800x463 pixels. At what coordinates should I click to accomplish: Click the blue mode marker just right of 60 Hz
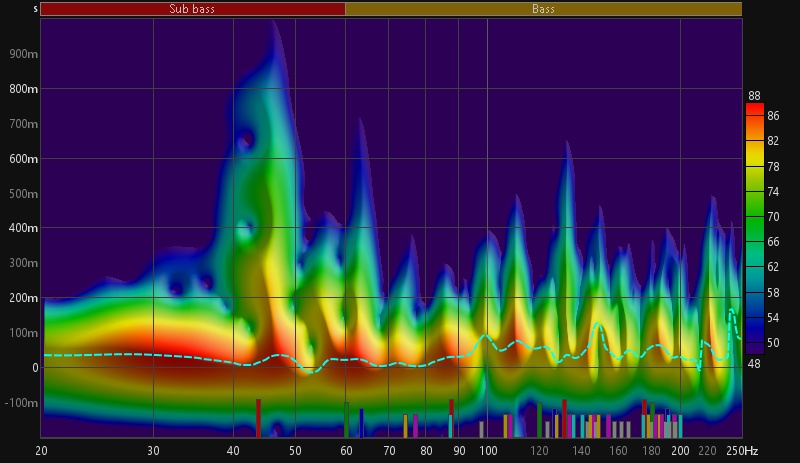click(x=361, y=424)
